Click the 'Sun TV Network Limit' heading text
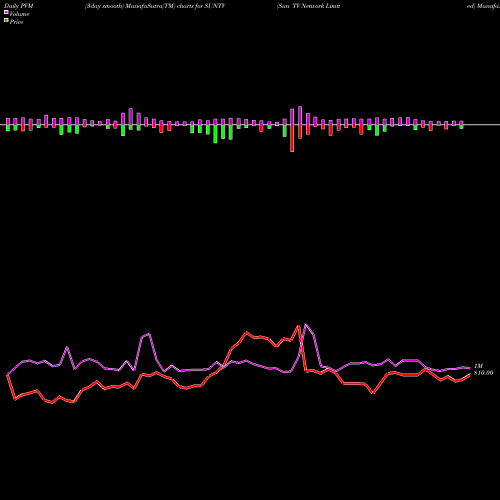500x500 pixels. click(x=308, y=6)
